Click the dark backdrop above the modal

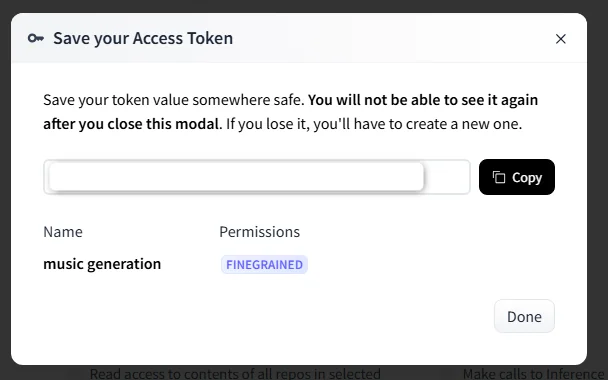pyautogui.click(x=304, y=6)
